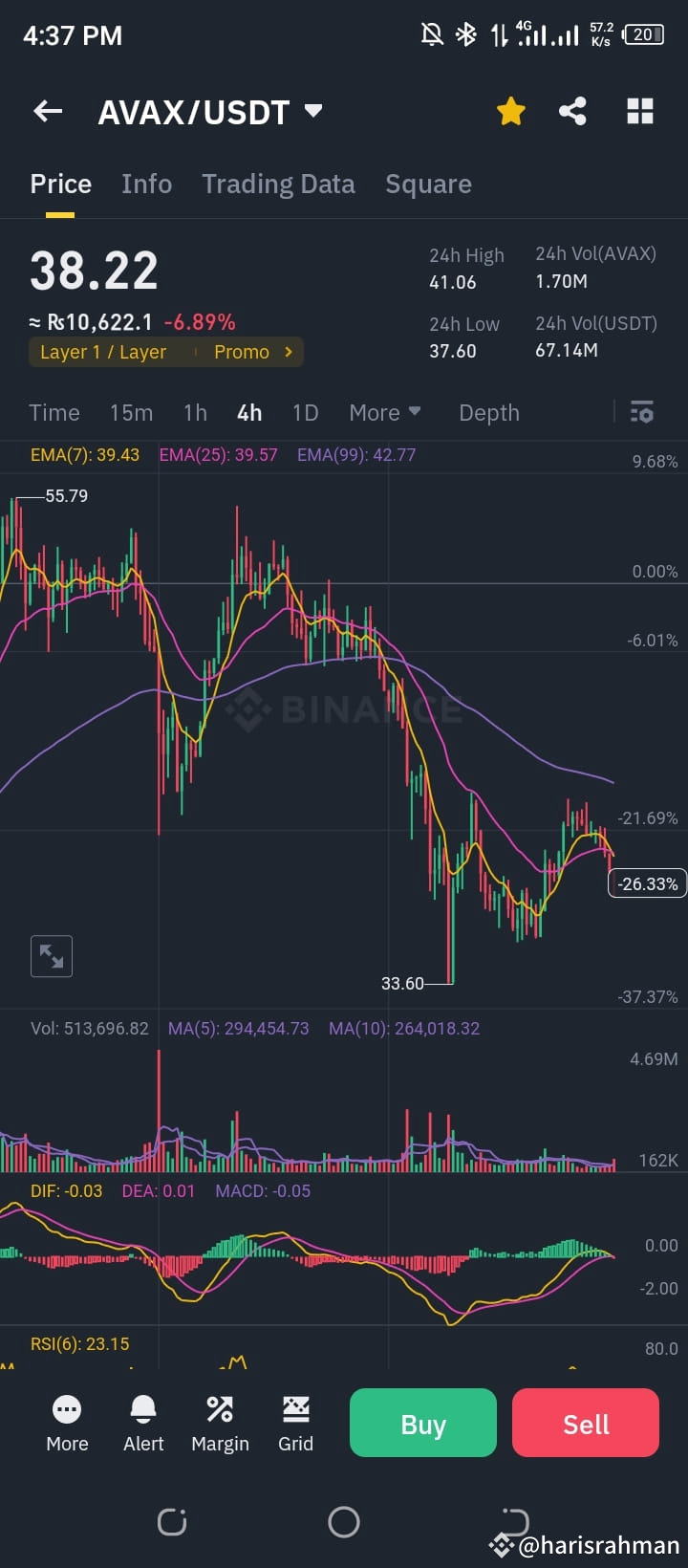Switch to the Trading Data tab
The height and width of the screenshot is (1568, 688).
[278, 184]
